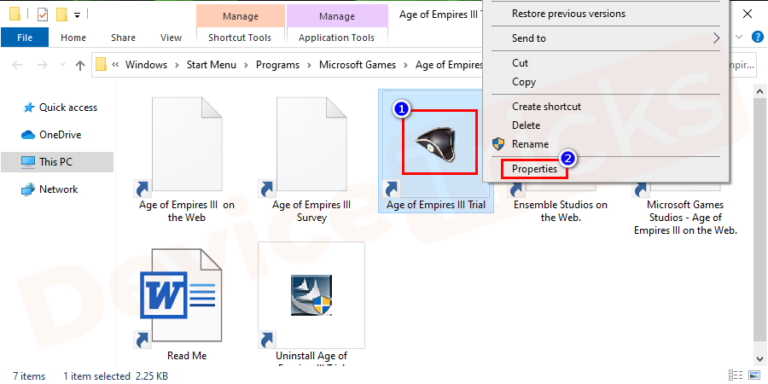This screenshot has height=384, width=768.
Task: Switch to the Share ribbon tab
Action: pos(123,37)
